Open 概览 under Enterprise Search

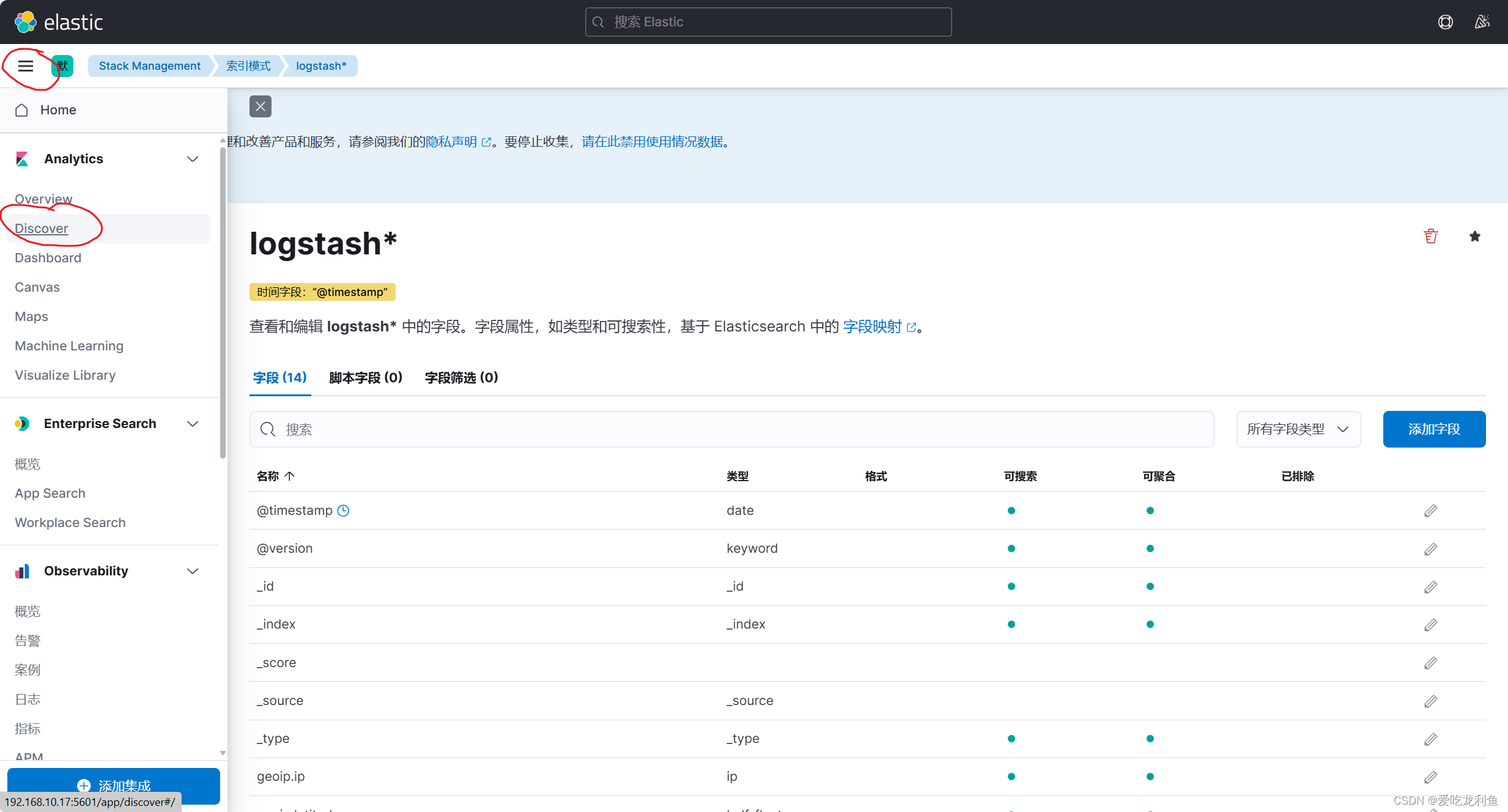pyautogui.click(x=28, y=464)
